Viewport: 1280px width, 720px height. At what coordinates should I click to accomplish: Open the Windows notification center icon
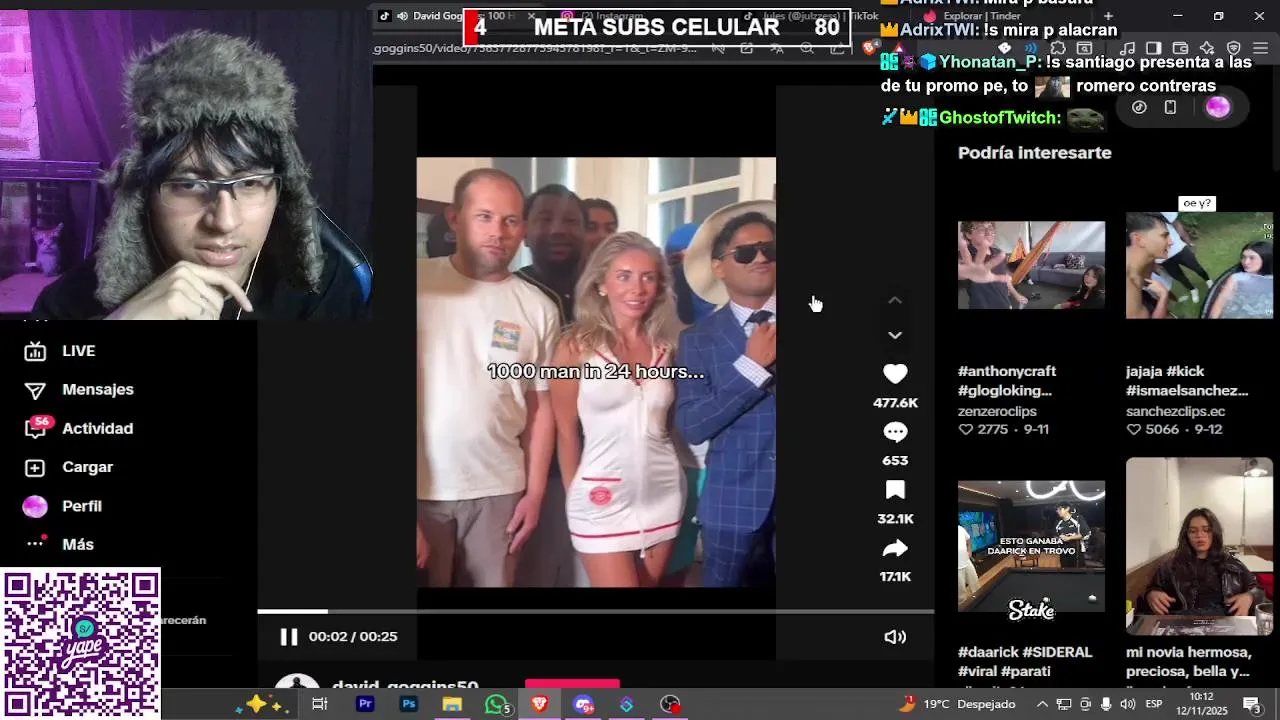click(x=1251, y=704)
